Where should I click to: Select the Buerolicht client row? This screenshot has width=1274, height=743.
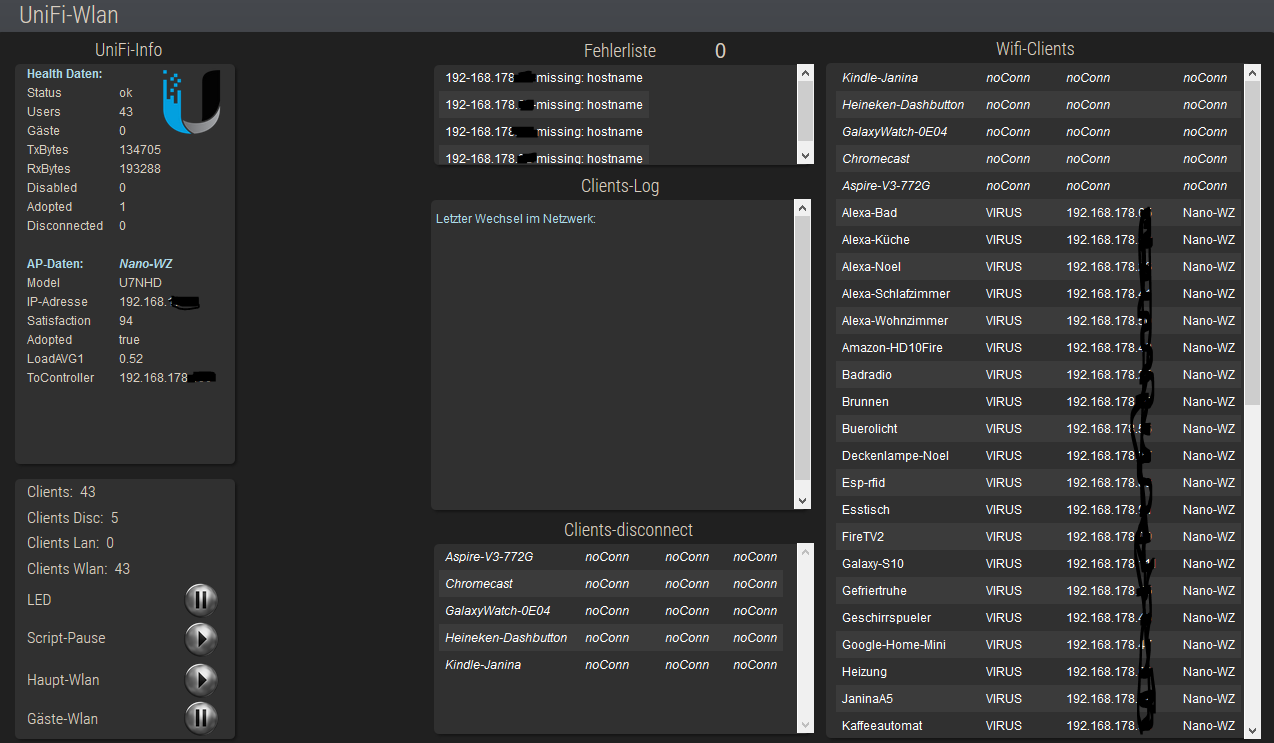coord(1040,429)
